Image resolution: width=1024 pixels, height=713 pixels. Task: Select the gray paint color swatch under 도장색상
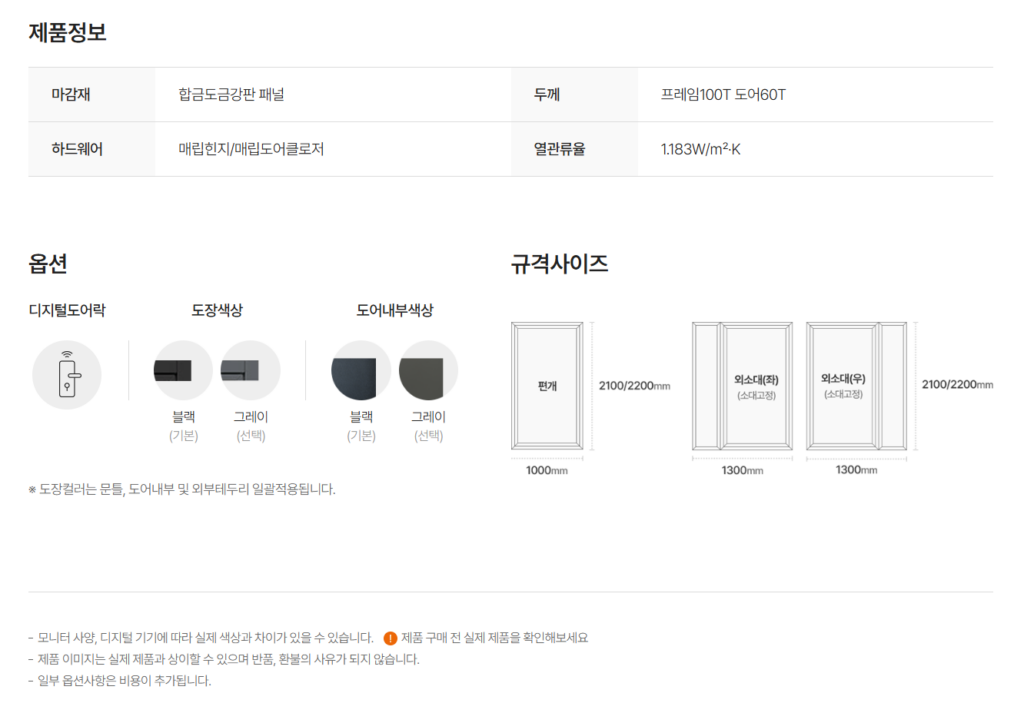click(x=250, y=370)
